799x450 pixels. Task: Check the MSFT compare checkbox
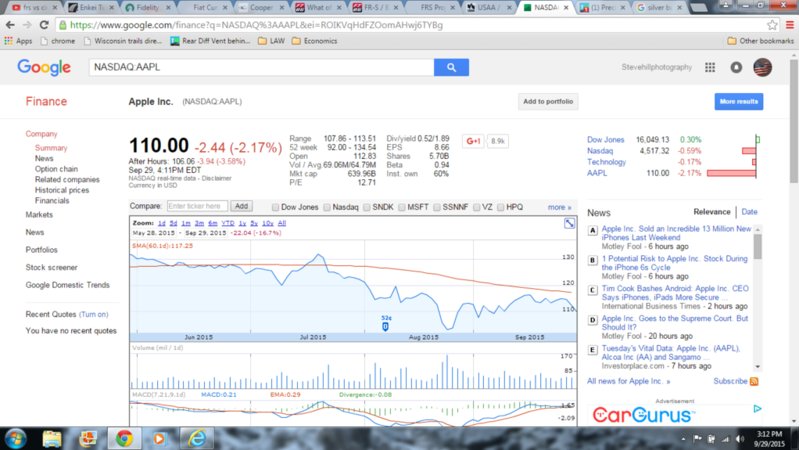point(402,207)
